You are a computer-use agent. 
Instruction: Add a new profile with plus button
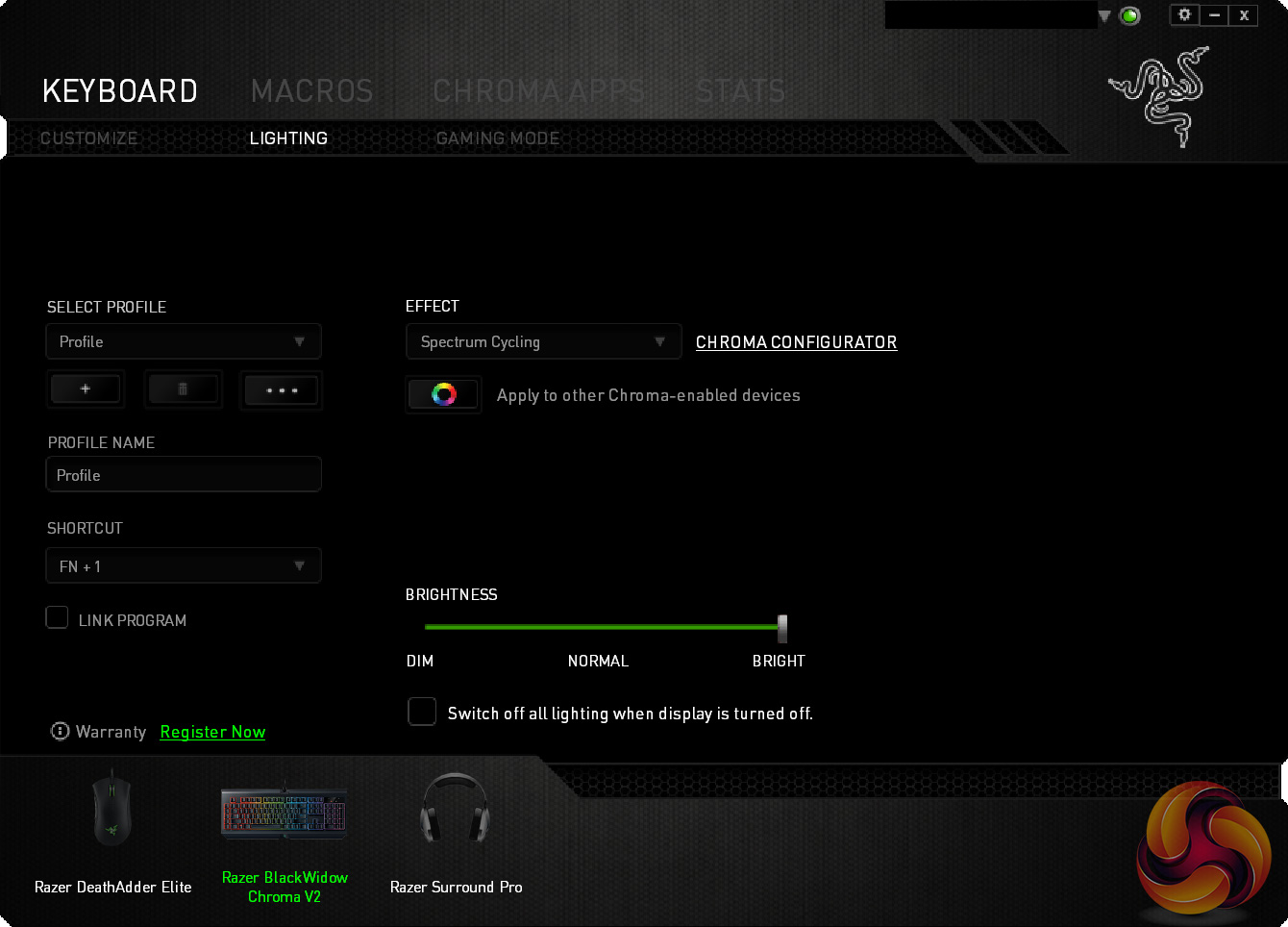point(86,389)
